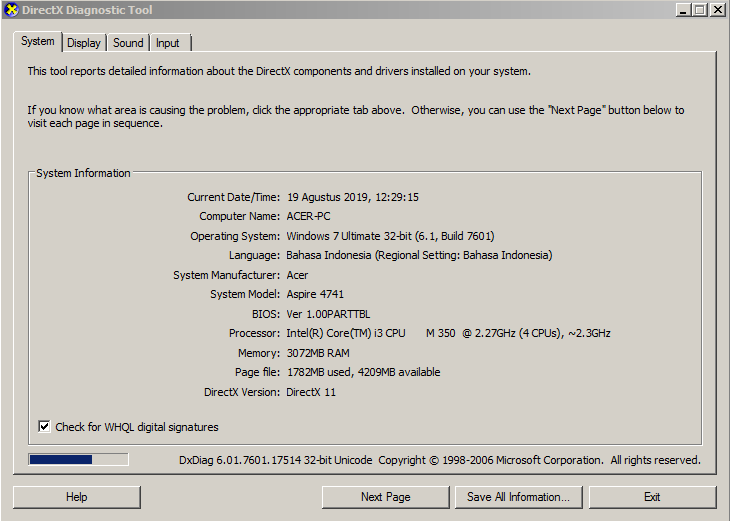Go to Next Page
Screen dimensions: 730x521
[385, 497]
